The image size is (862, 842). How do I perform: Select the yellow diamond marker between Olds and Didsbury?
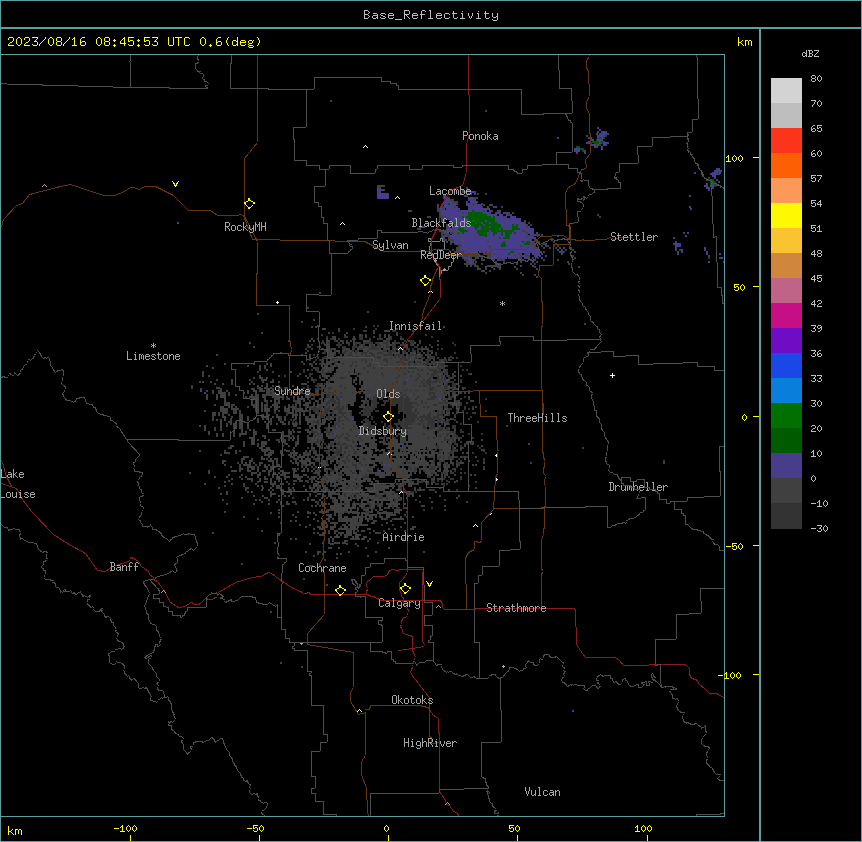tap(389, 417)
